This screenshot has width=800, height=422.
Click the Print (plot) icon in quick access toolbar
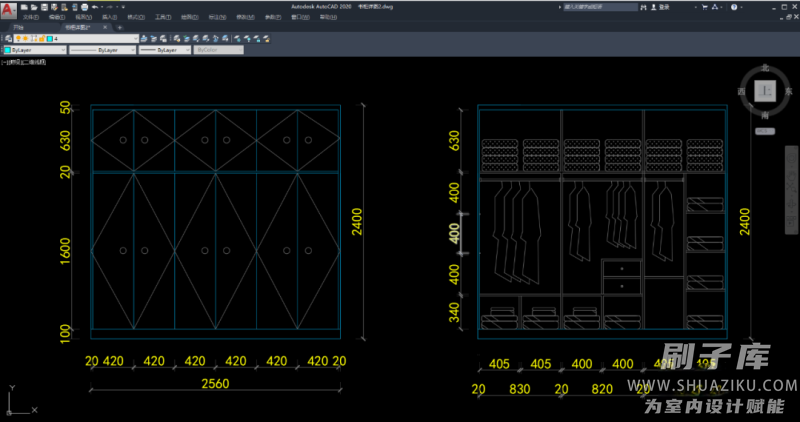(84, 6)
